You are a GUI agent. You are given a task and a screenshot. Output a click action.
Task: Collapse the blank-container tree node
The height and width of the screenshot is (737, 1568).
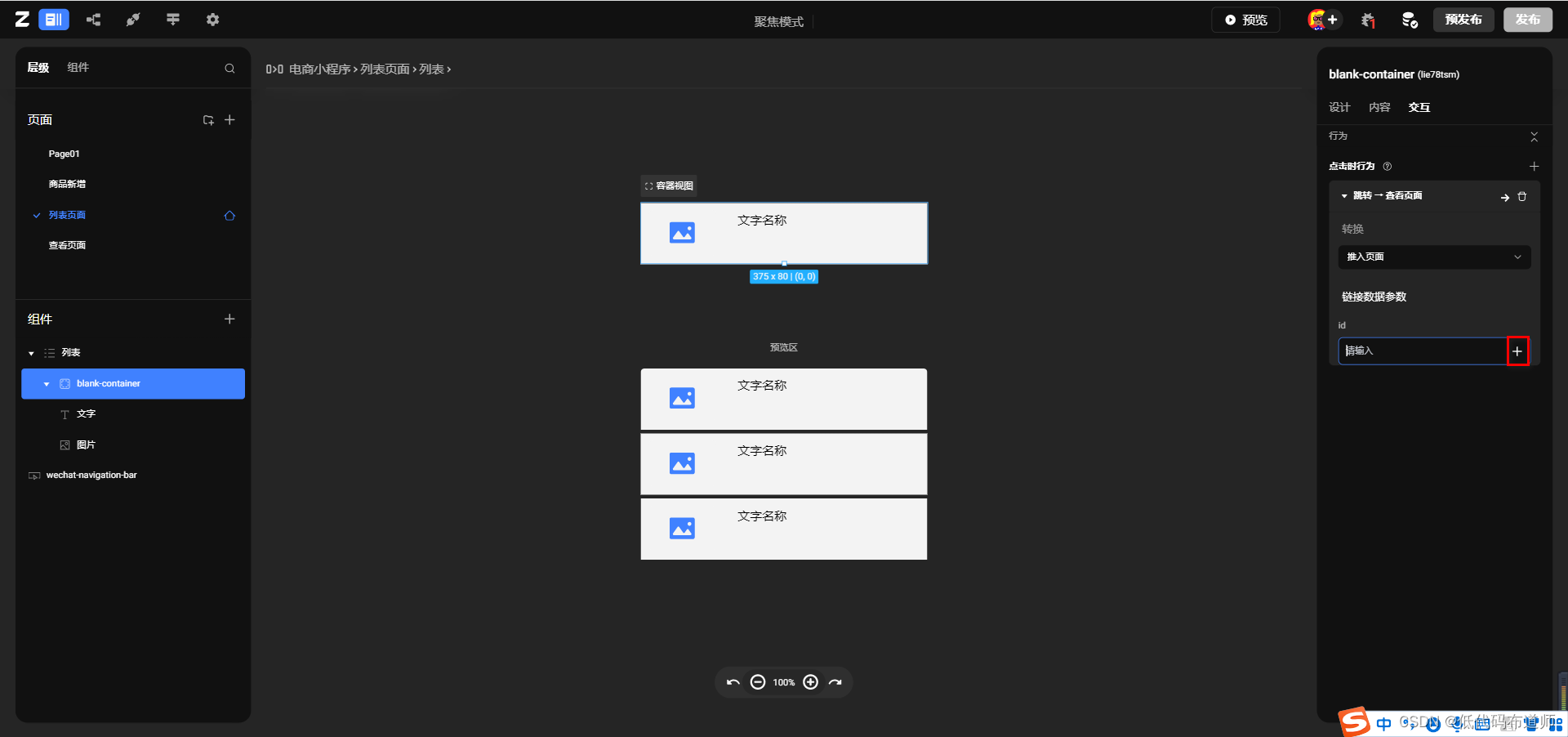47,384
